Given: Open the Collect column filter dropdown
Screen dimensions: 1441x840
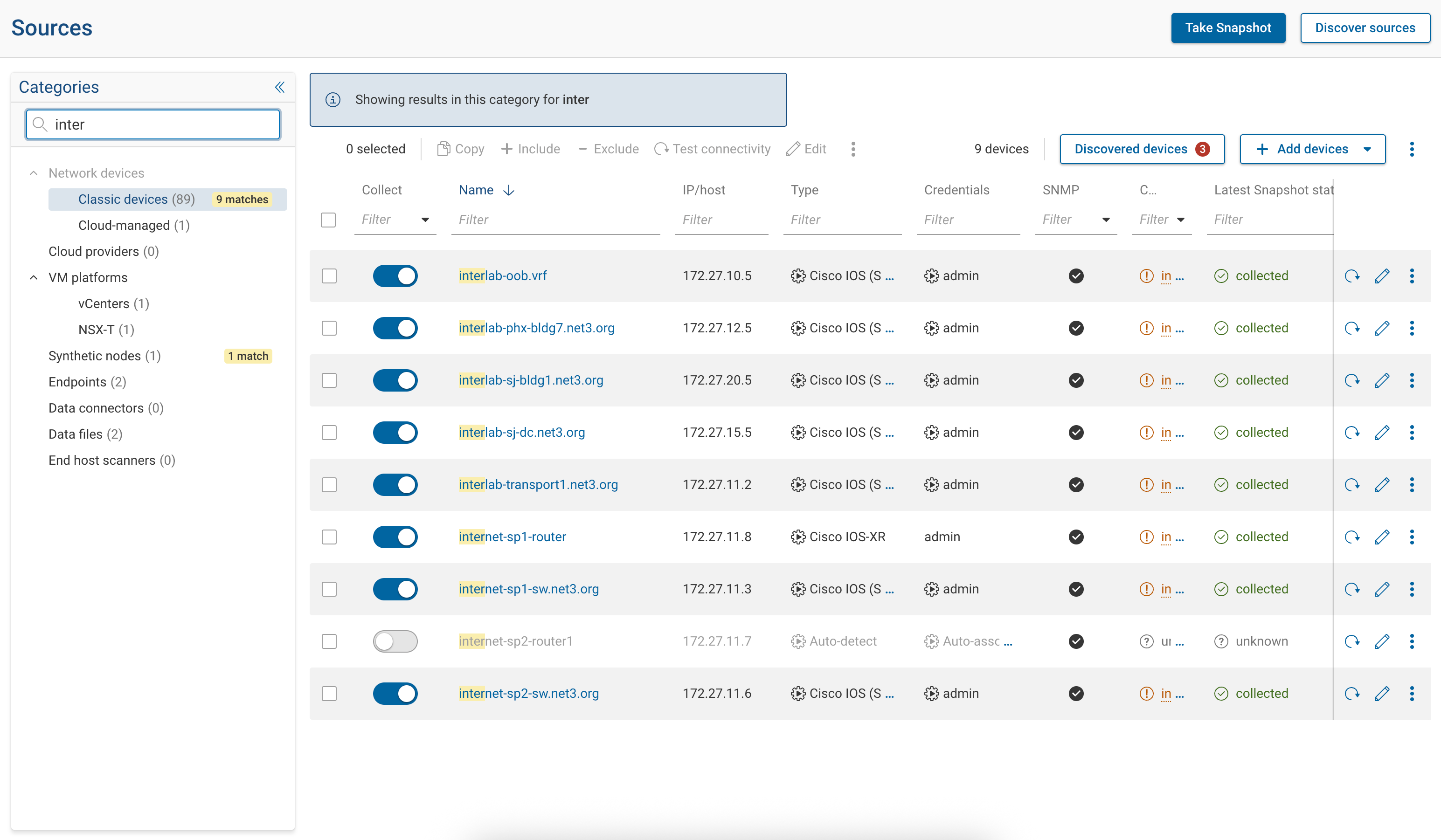Looking at the screenshot, I should (x=425, y=220).
